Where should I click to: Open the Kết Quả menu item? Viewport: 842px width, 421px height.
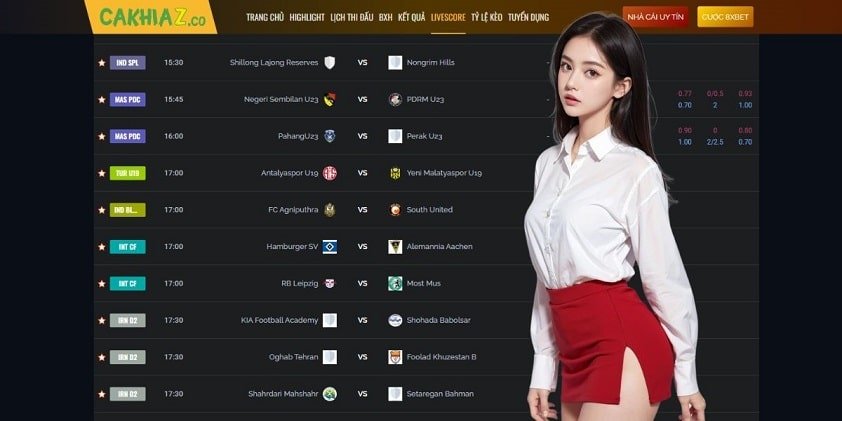coord(411,17)
